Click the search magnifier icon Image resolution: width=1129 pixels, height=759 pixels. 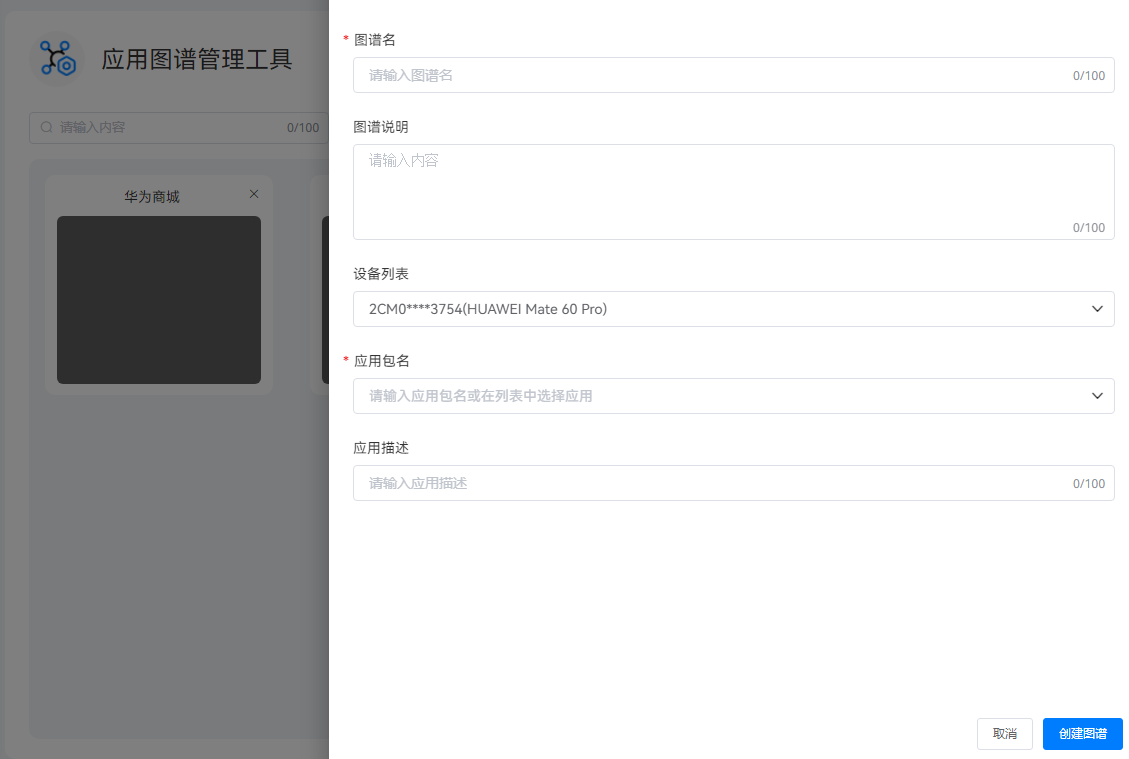point(46,128)
